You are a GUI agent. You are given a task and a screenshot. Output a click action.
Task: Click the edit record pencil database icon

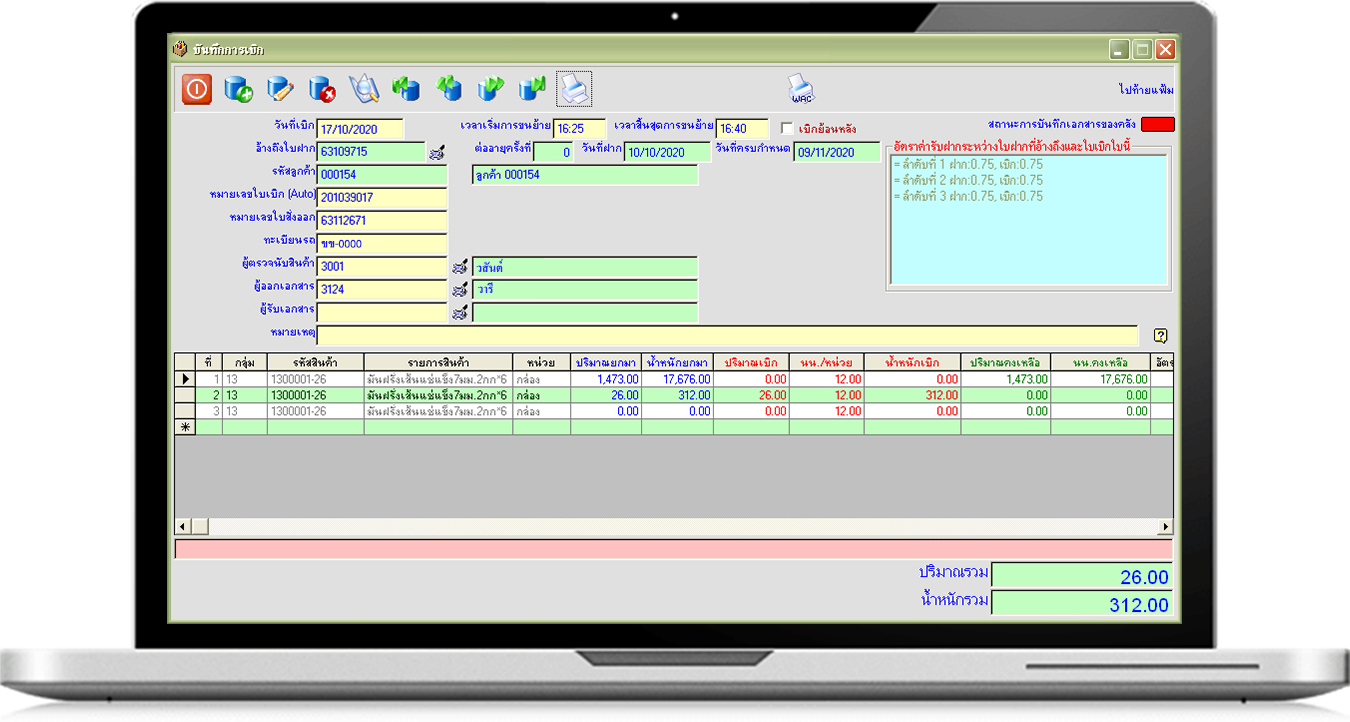click(x=280, y=90)
